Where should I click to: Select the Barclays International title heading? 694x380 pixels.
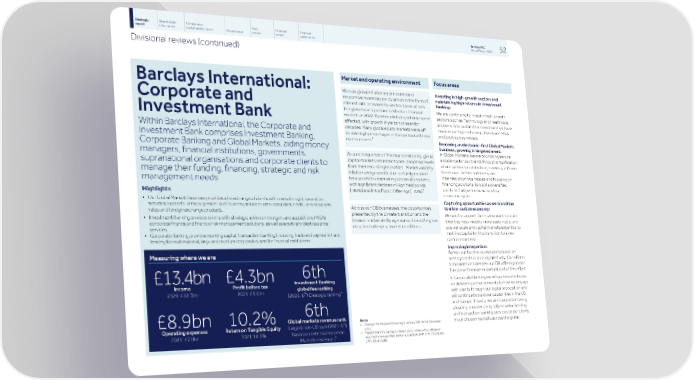click(x=223, y=90)
